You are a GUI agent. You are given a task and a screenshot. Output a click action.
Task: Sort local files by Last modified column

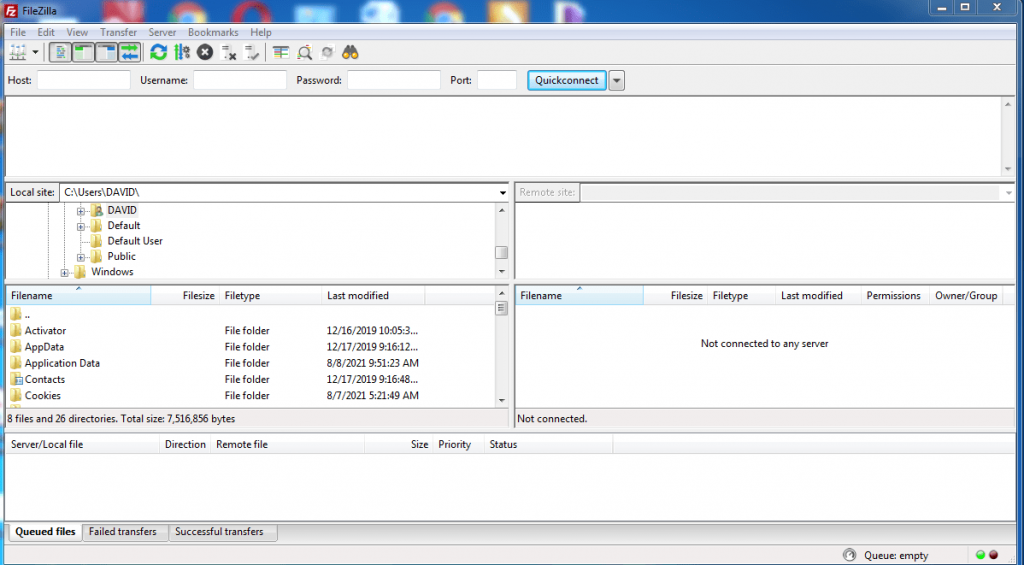coord(358,296)
